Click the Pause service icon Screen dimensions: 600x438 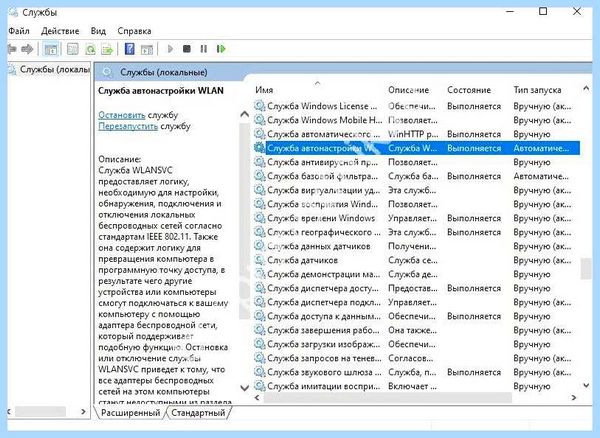204,49
